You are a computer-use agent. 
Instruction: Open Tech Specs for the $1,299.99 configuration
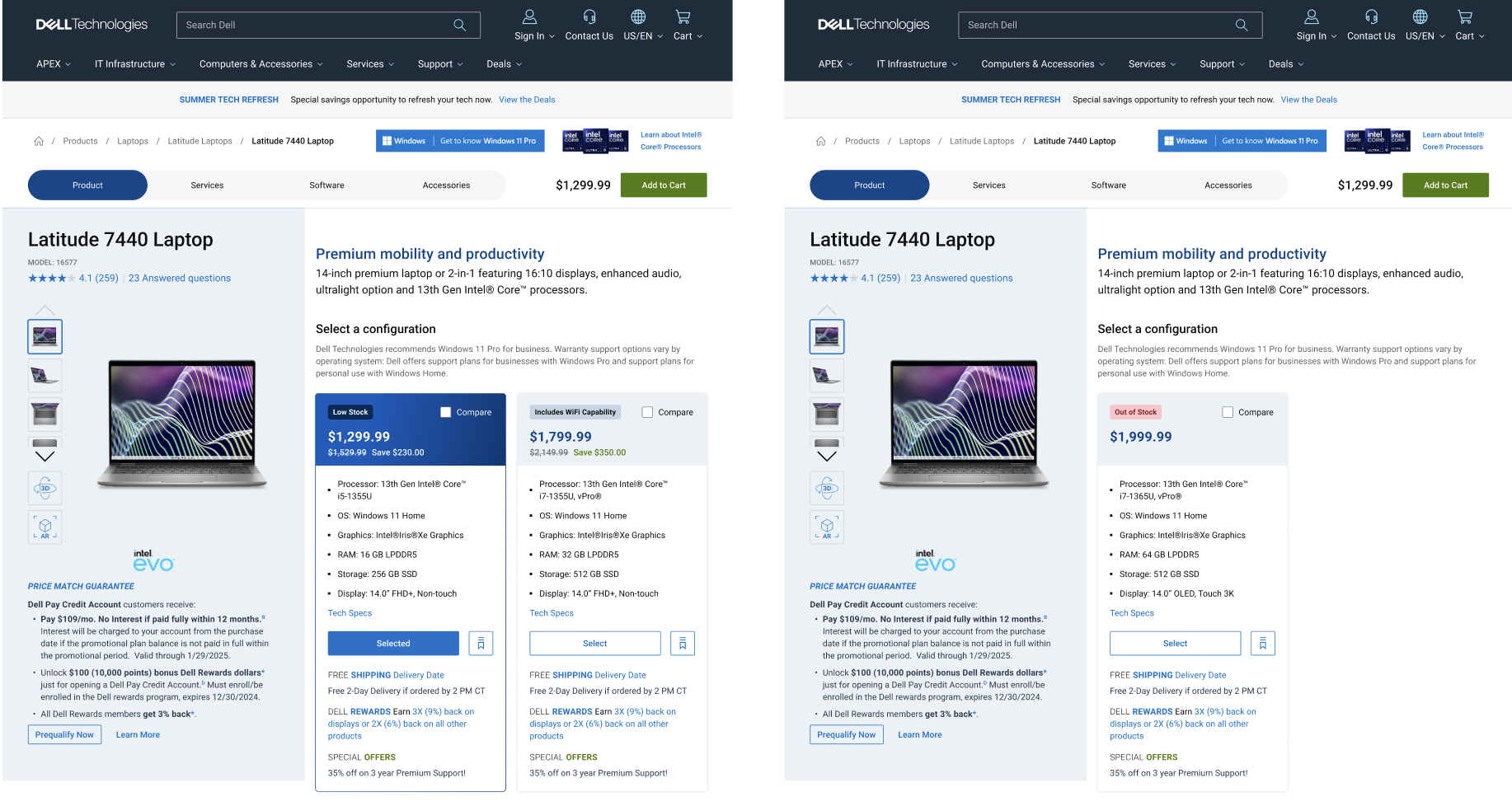pyautogui.click(x=350, y=613)
